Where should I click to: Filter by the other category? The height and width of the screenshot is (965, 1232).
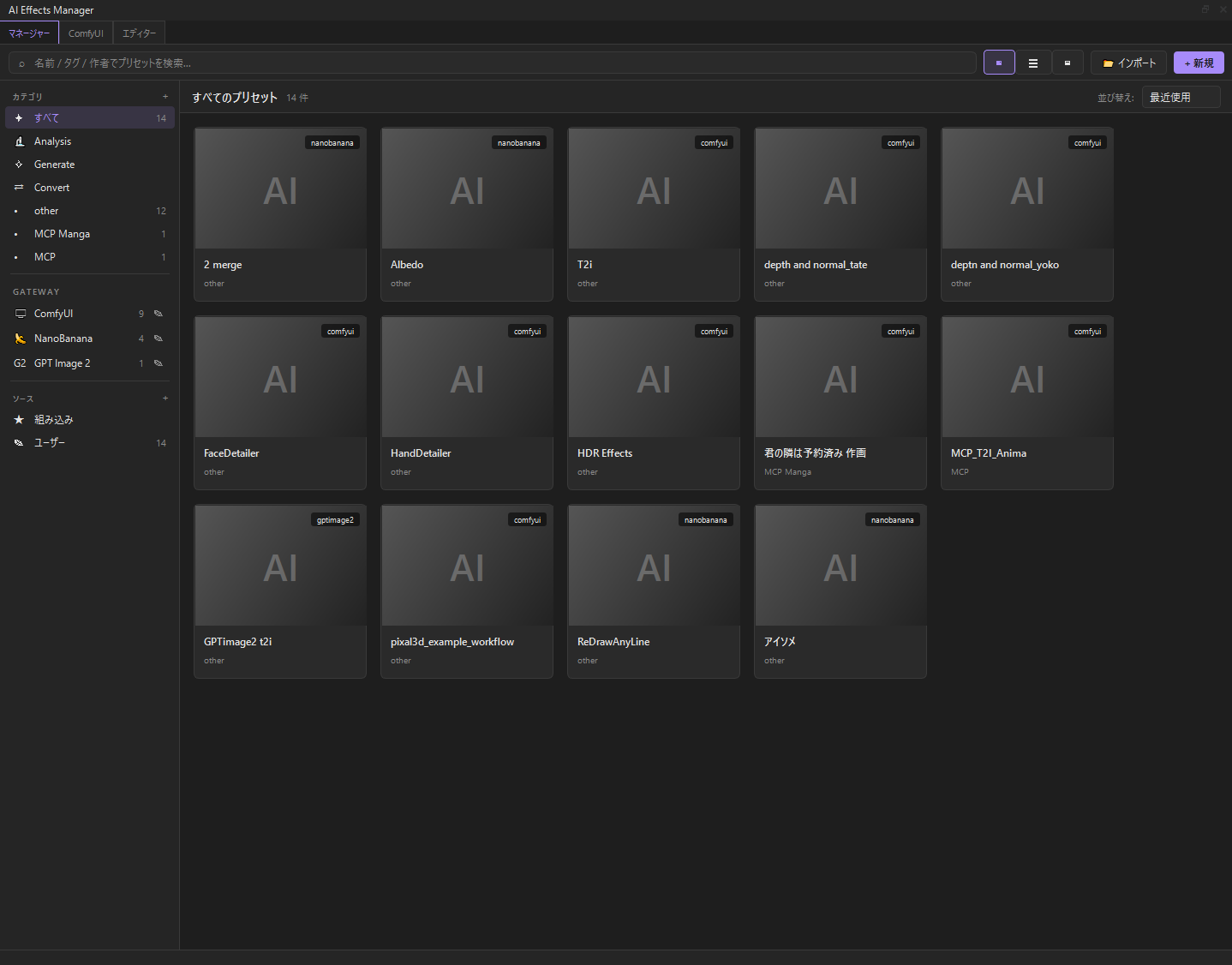click(90, 210)
